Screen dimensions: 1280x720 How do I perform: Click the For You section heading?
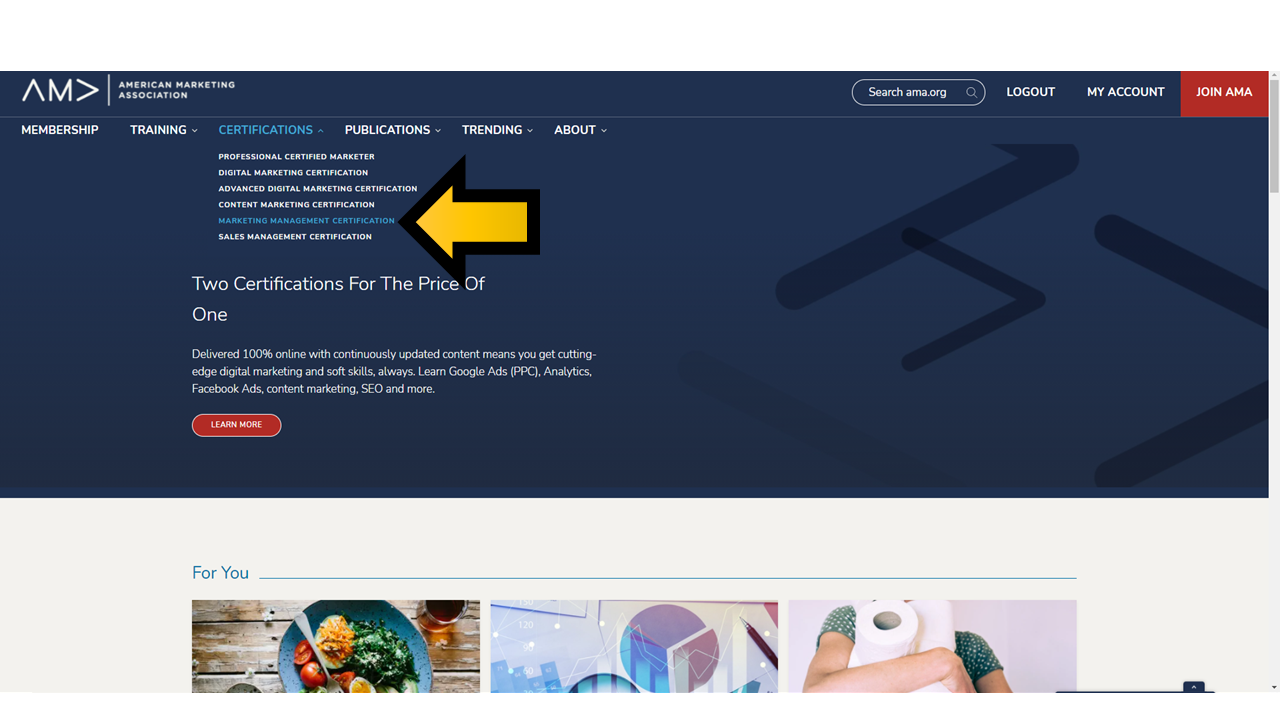pos(220,573)
